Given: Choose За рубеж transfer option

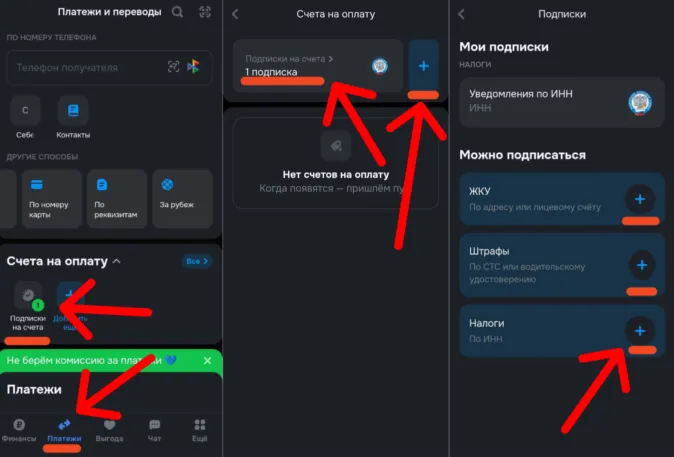Looking at the screenshot, I should 182,199.
